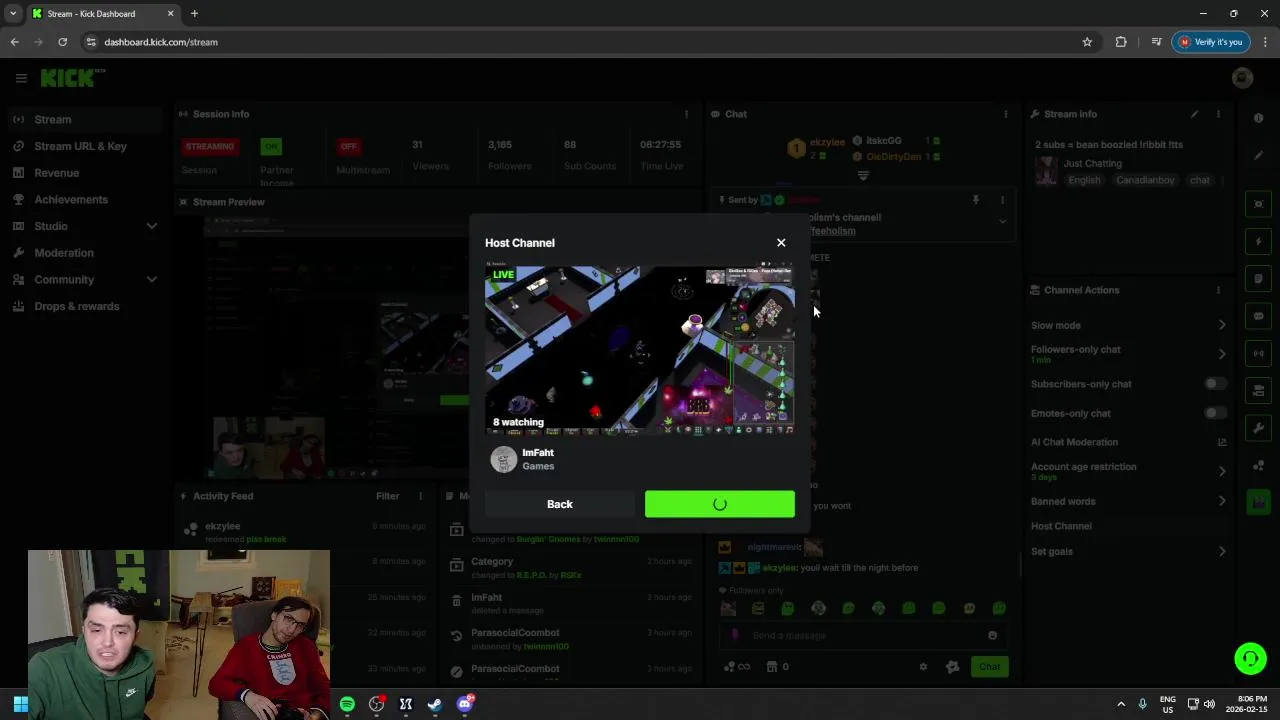Image resolution: width=1280 pixels, height=720 pixels.
Task: Open AI Chat Moderation external link
Action: 1222,442
